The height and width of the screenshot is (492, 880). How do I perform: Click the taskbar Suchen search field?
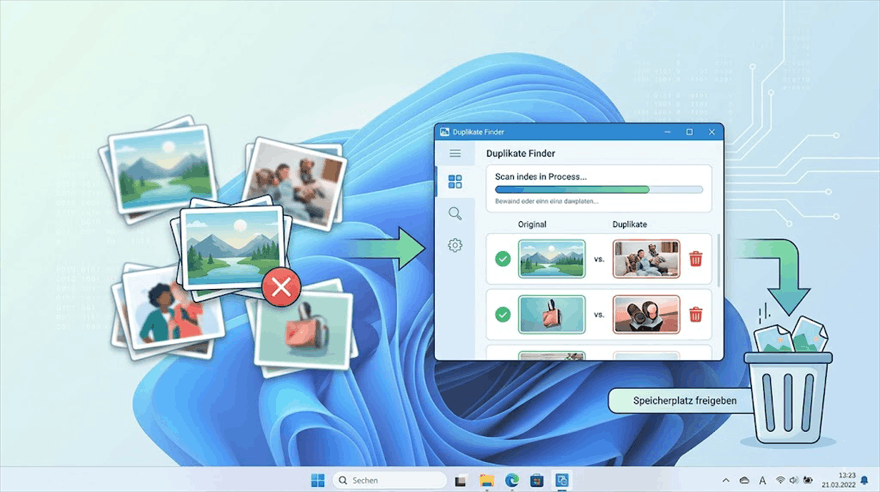pyautogui.click(x=389, y=480)
